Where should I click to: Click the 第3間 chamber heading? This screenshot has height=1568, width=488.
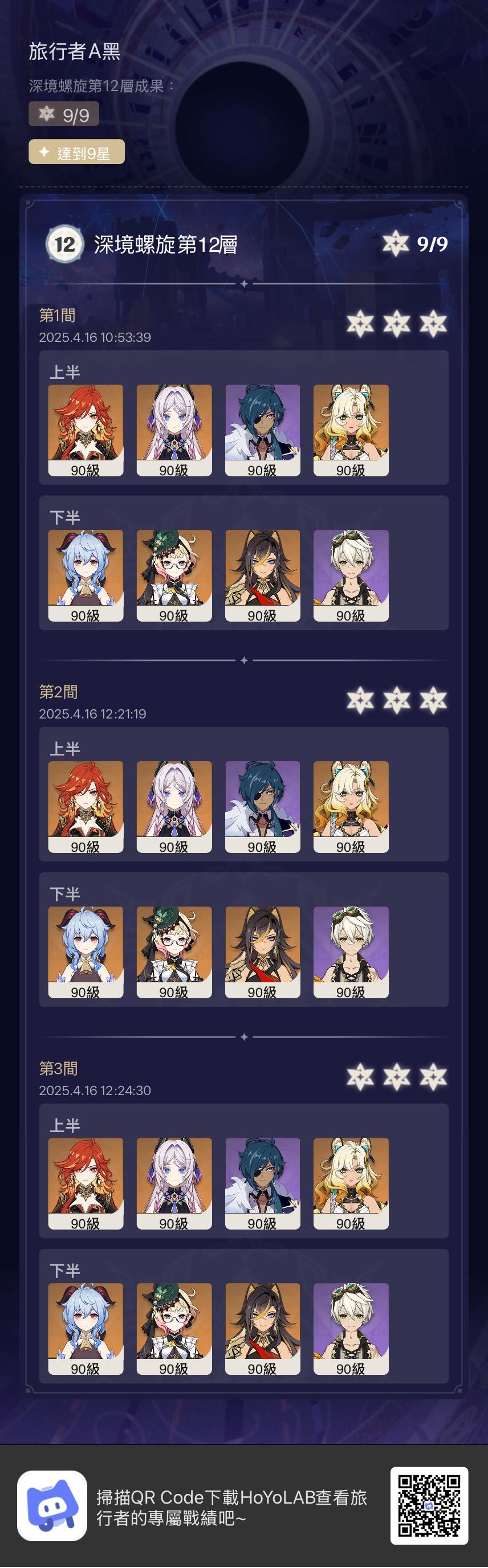point(59,1068)
